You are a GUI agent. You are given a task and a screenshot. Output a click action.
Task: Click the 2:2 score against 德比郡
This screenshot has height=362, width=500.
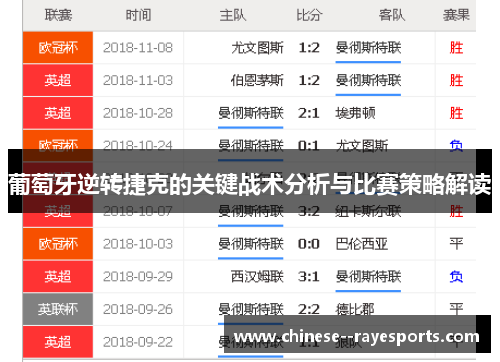tap(309, 309)
